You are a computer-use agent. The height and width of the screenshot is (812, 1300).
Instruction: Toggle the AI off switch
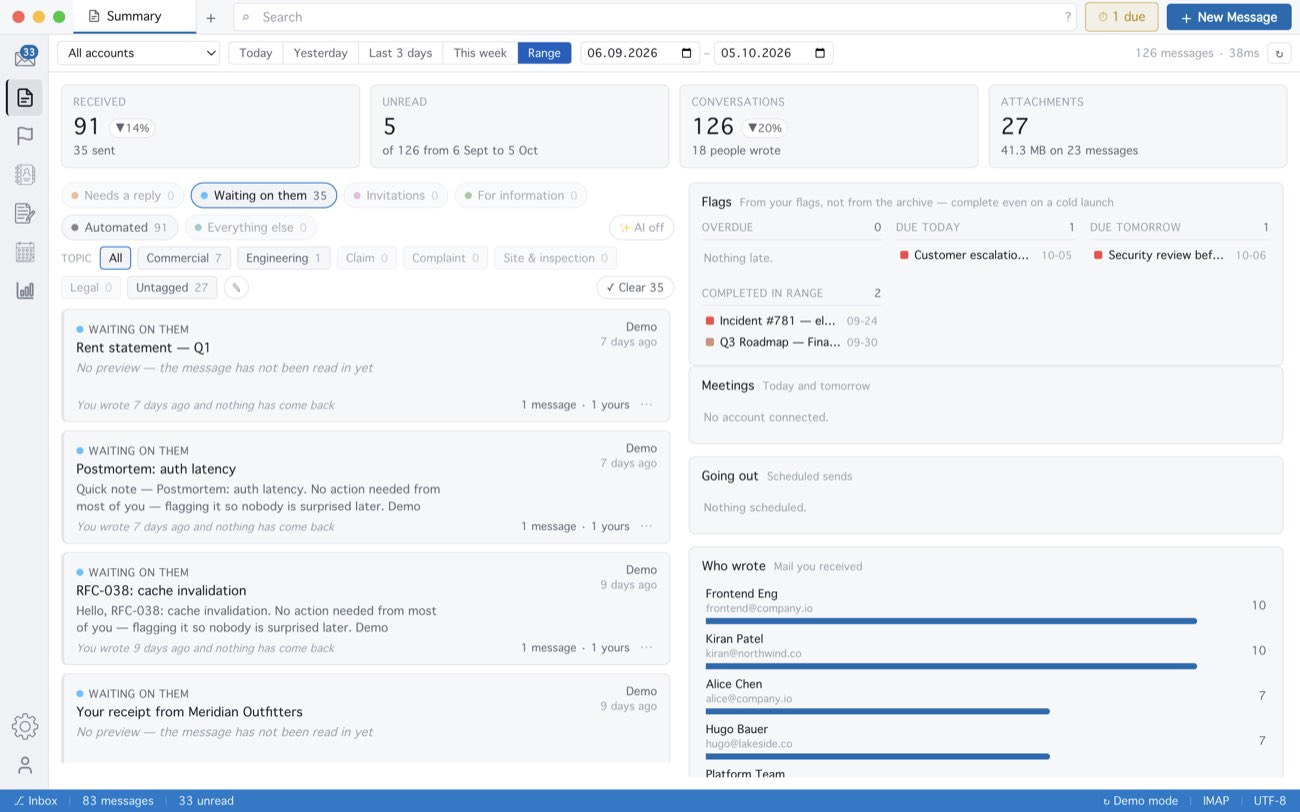[641, 227]
